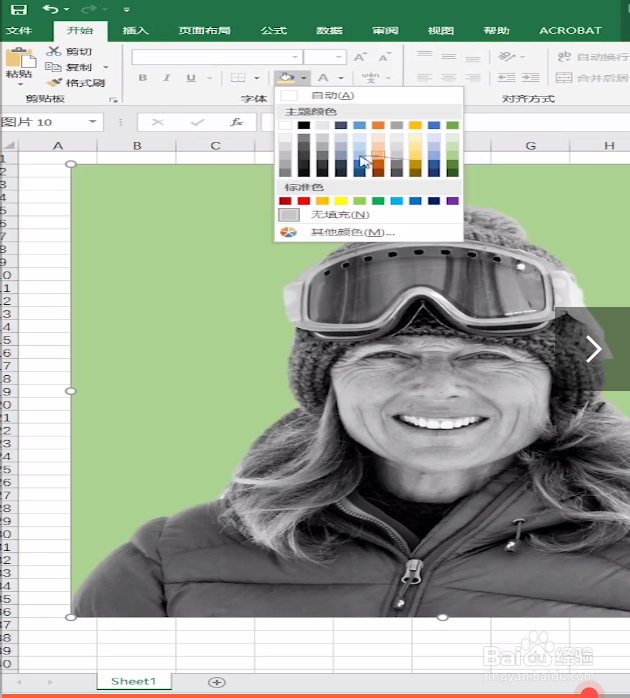Toggle Bold formatting
Screen dimensions: 630x698
tap(142, 78)
